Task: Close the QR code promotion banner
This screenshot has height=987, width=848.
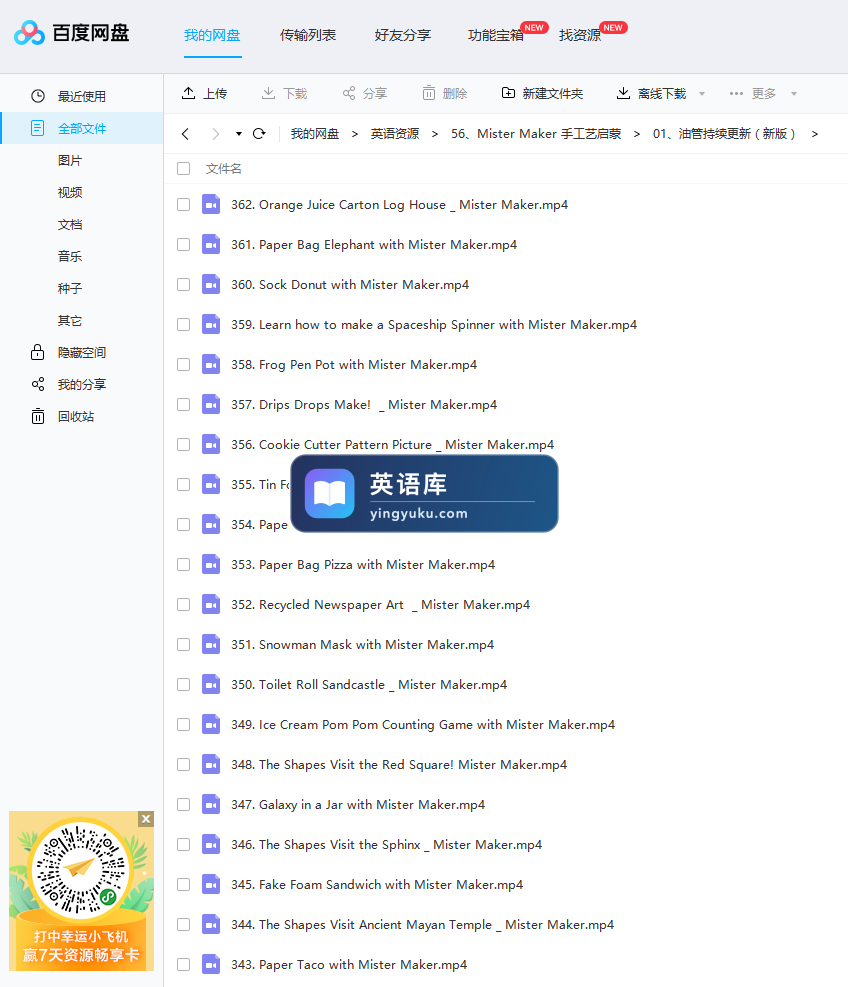Action: coord(146,819)
